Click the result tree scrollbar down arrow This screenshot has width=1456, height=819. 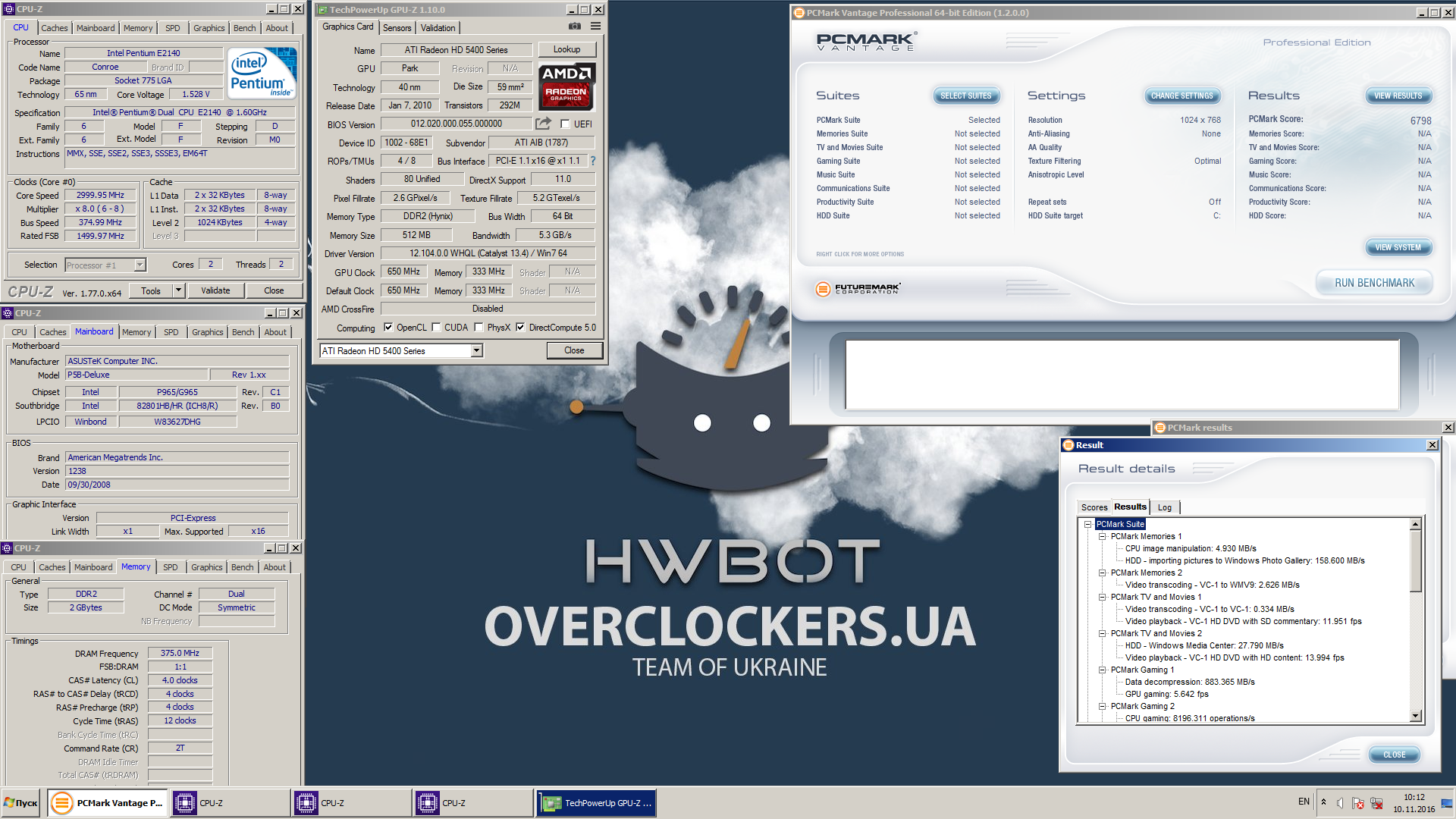pyautogui.click(x=1415, y=716)
